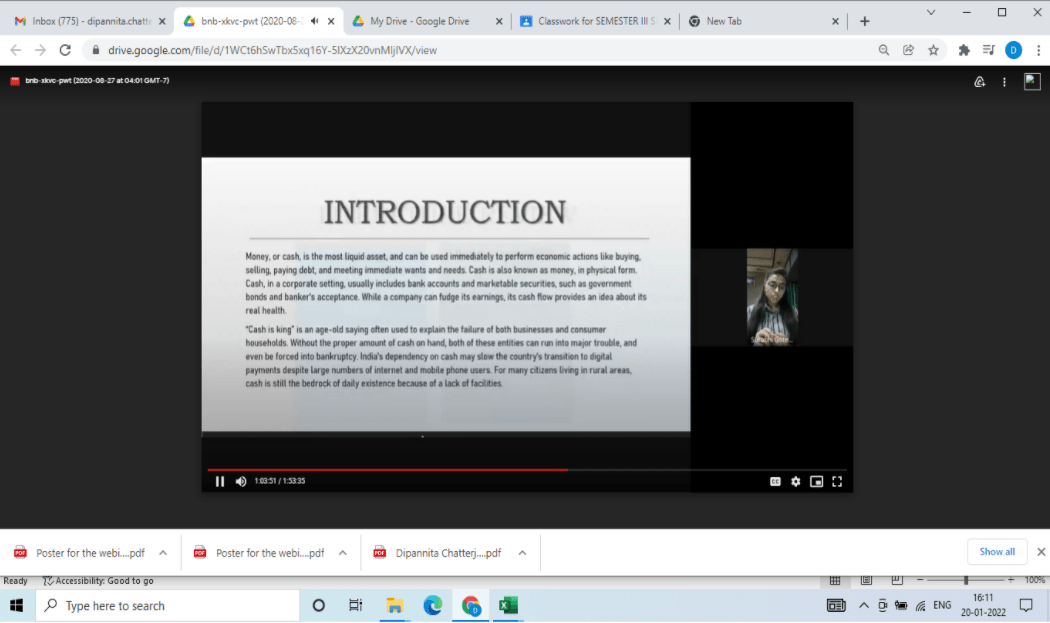
Task: Open the Dipannita Chatterj PDF chevron menu
Action: (x=521, y=551)
